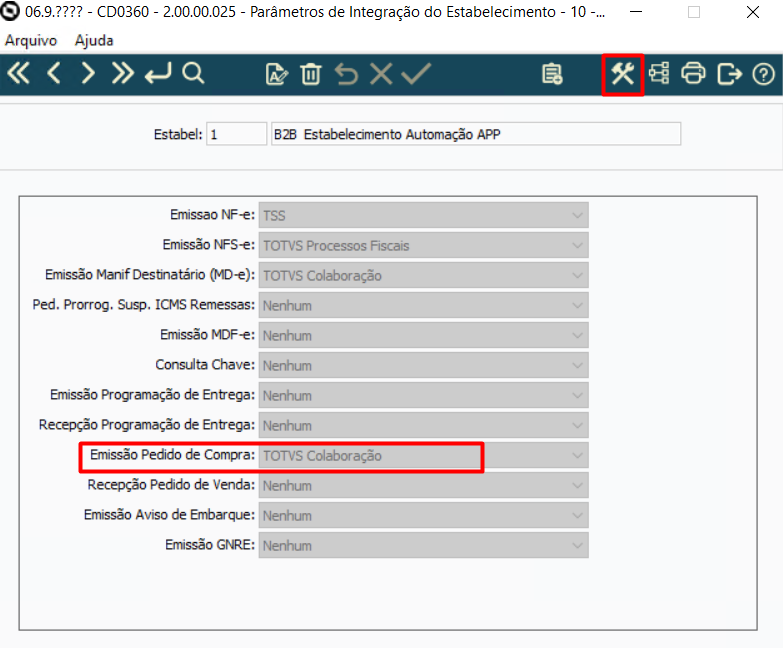This screenshot has height=648, width=783.
Task: Click the 'Emissão Pedido de Compra:' label
Action: pyautogui.click(x=172, y=455)
